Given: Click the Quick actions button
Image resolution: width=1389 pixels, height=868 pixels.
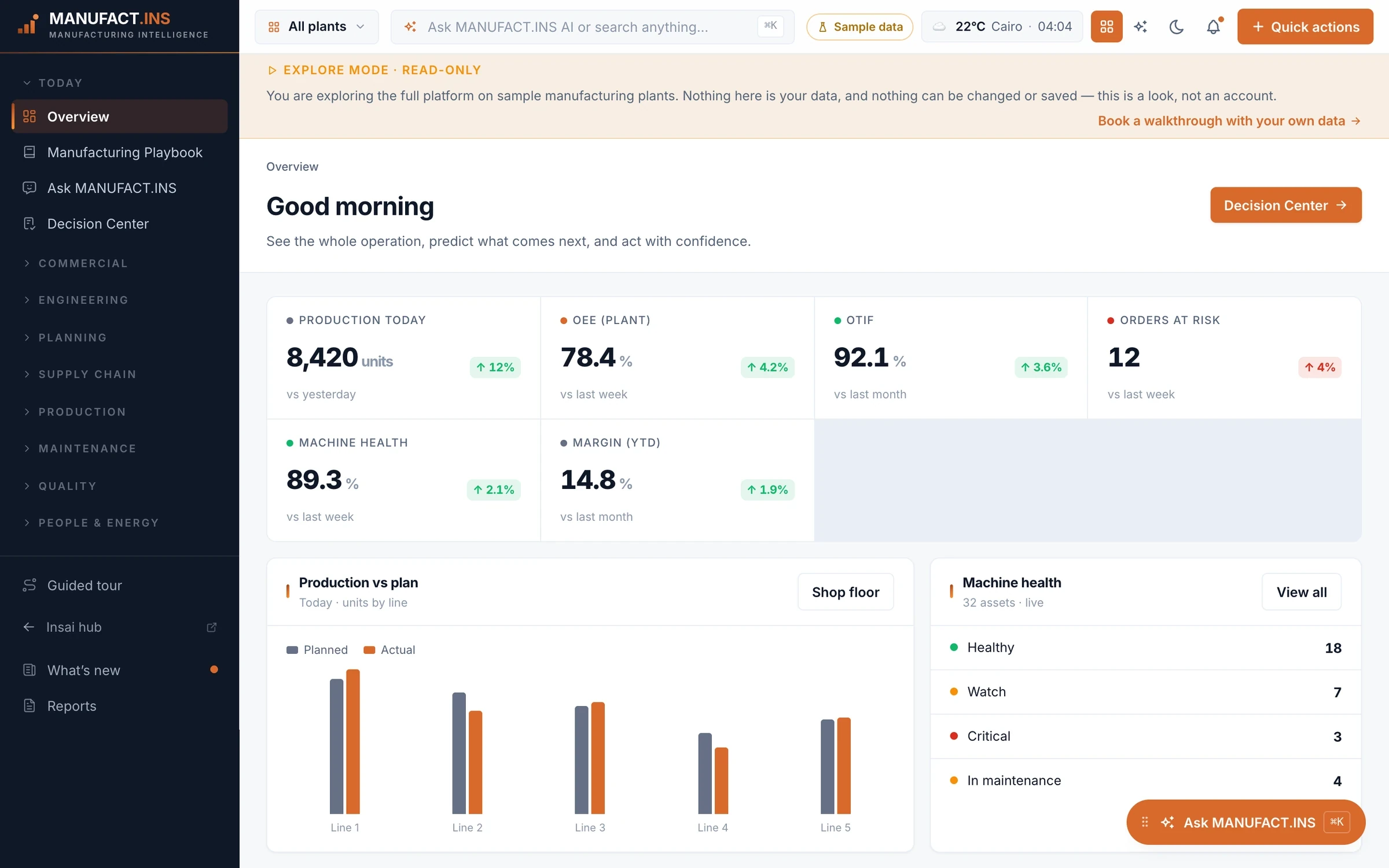Looking at the screenshot, I should (x=1305, y=27).
